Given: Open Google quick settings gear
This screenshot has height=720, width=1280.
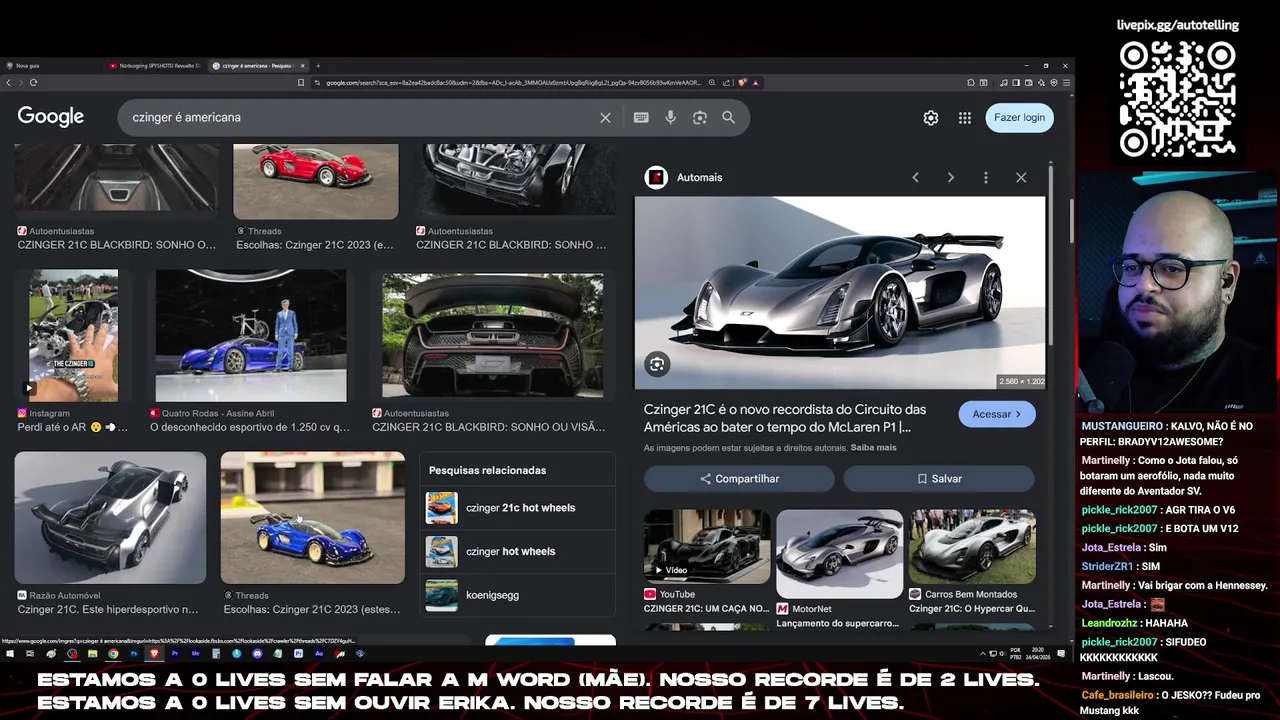Looking at the screenshot, I should [x=931, y=118].
